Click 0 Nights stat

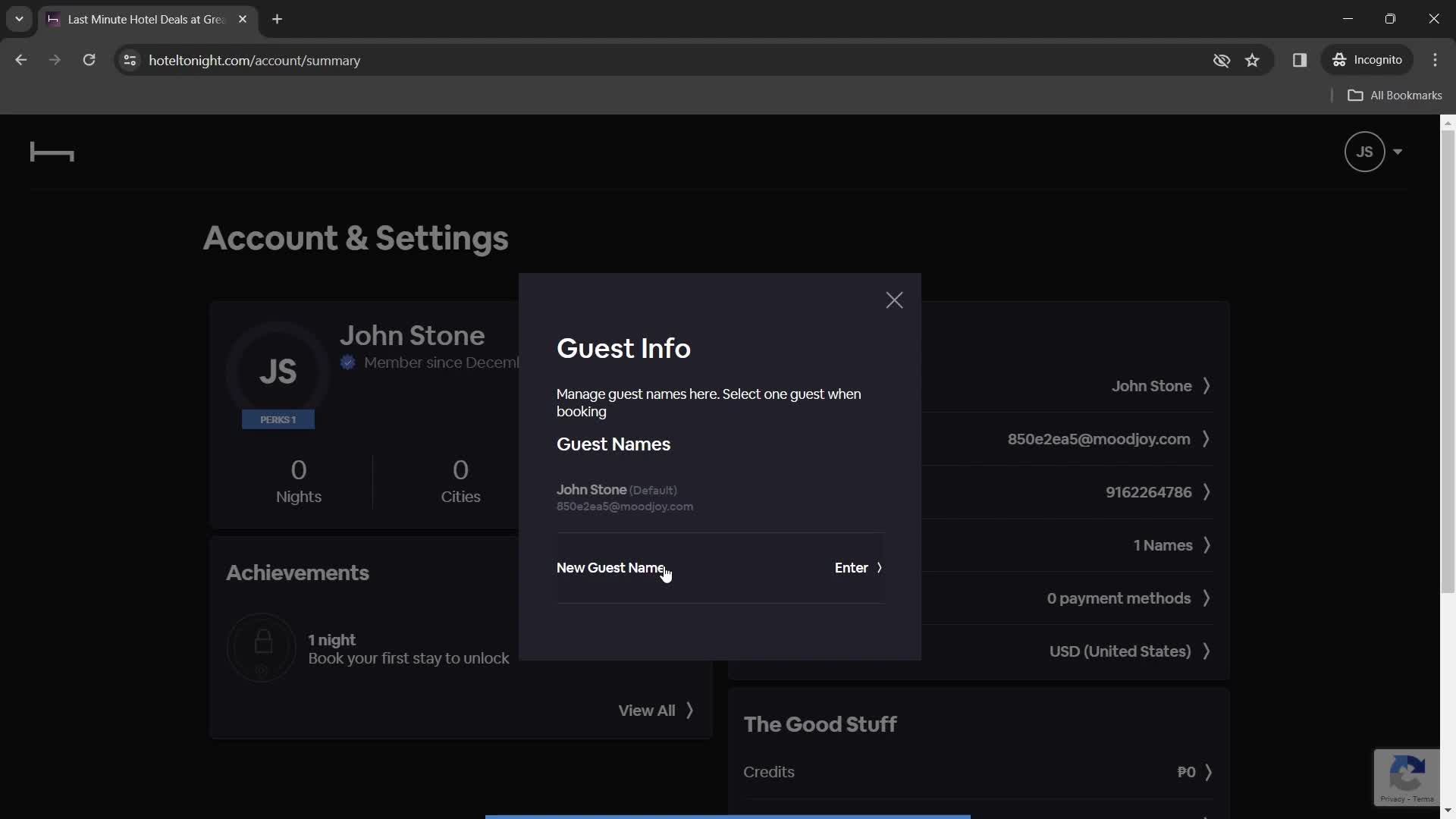[299, 482]
